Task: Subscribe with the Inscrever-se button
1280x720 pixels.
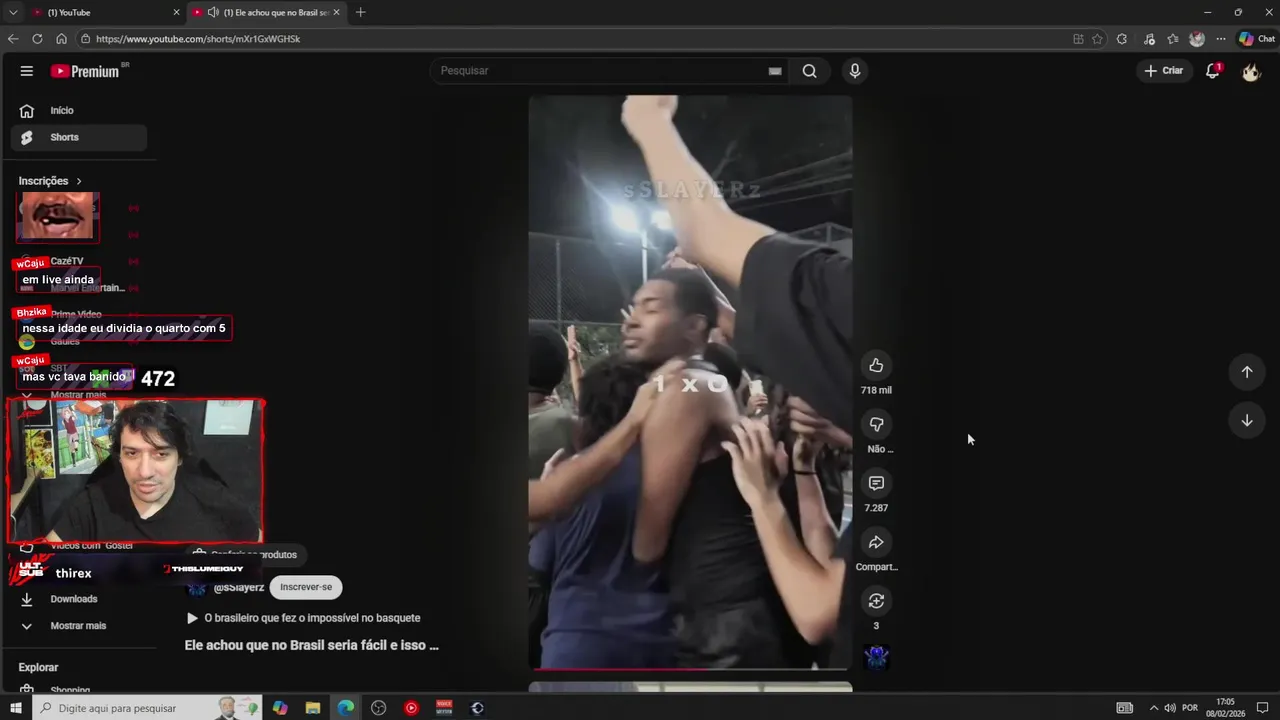Action: 306,587
